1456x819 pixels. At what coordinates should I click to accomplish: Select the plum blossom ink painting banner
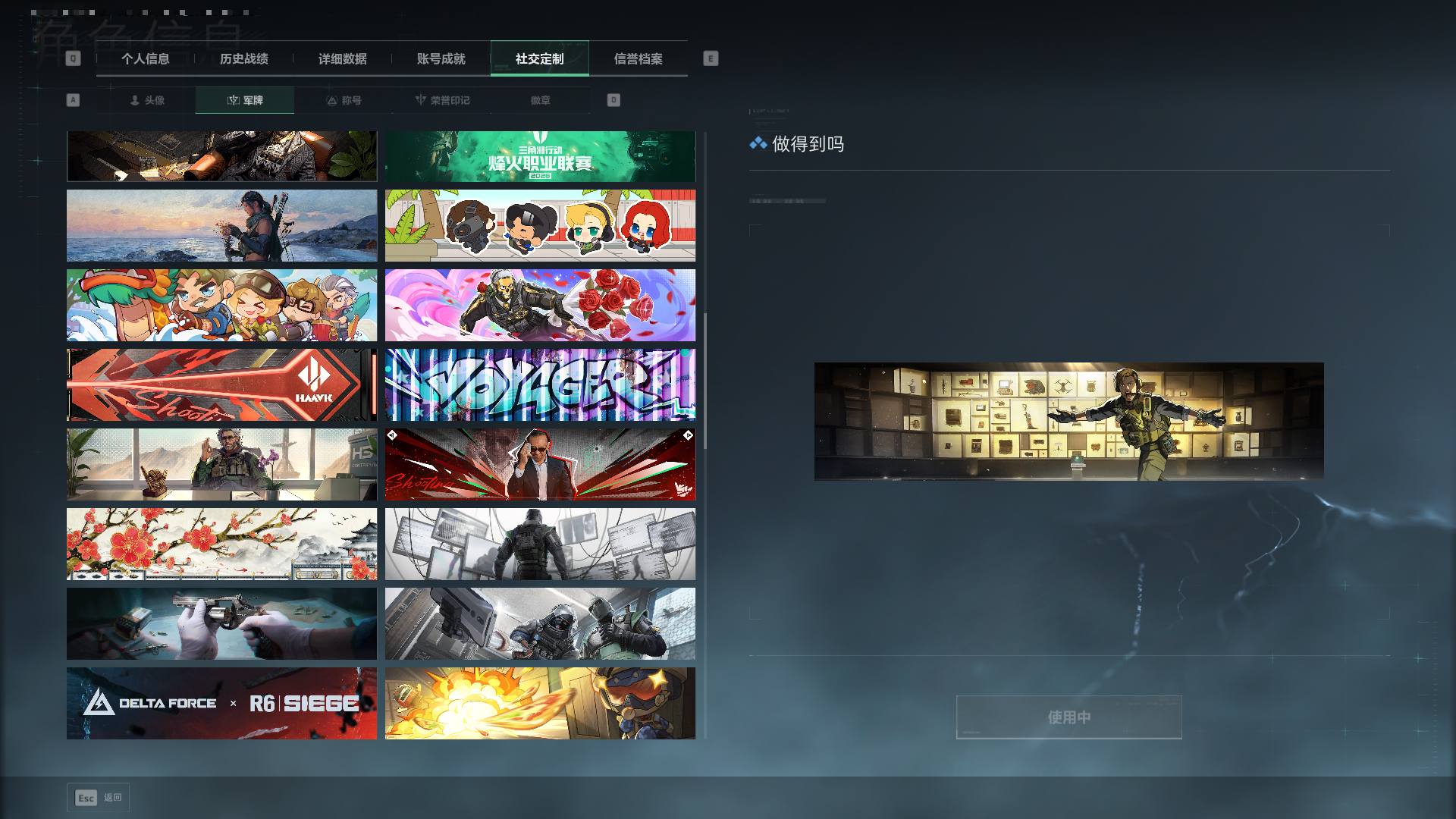(221, 544)
